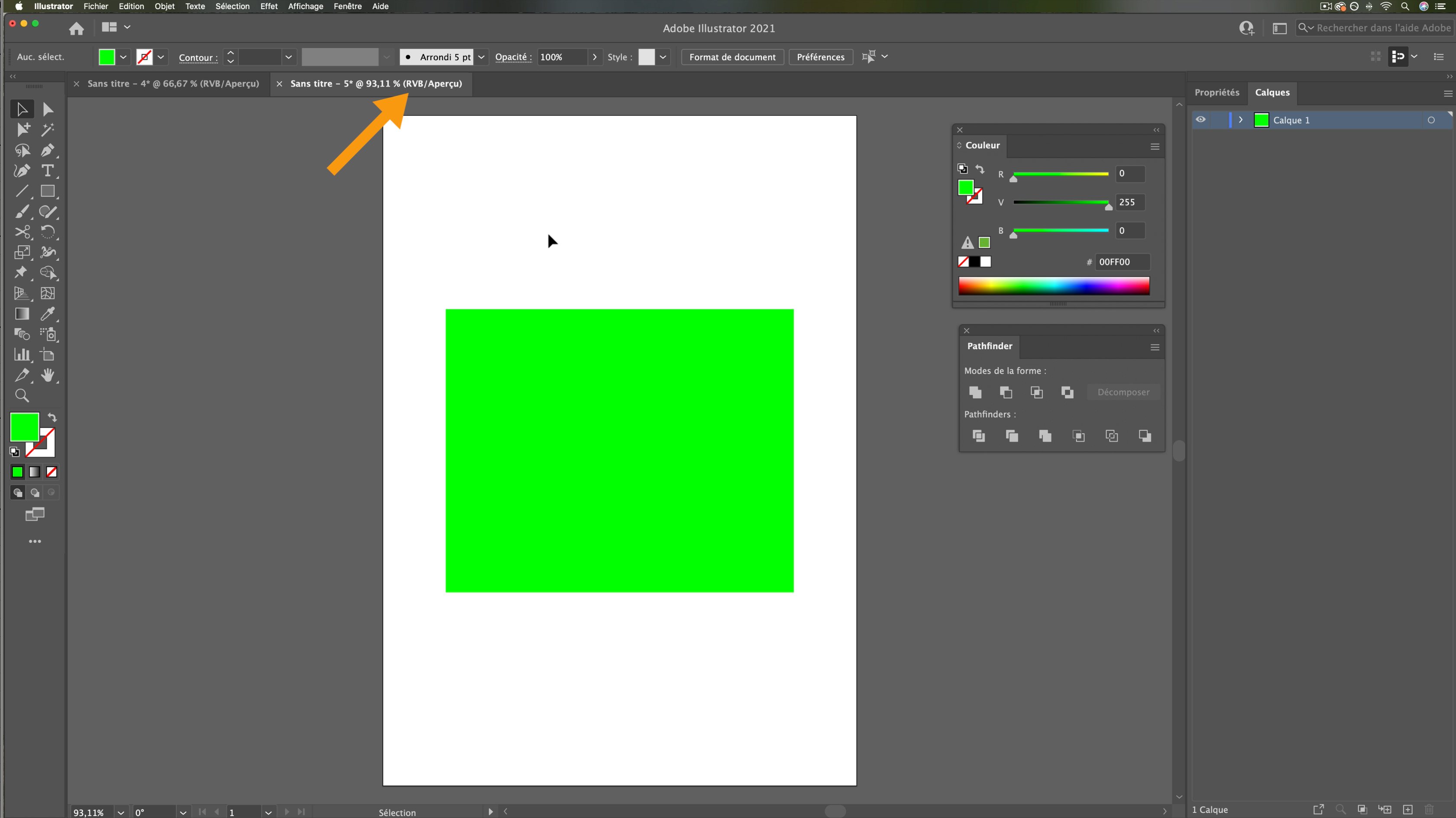The height and width of the screenshot is (818, 1456).
Task: Select the Type (Texte) tool
Action: click(48, 171)
